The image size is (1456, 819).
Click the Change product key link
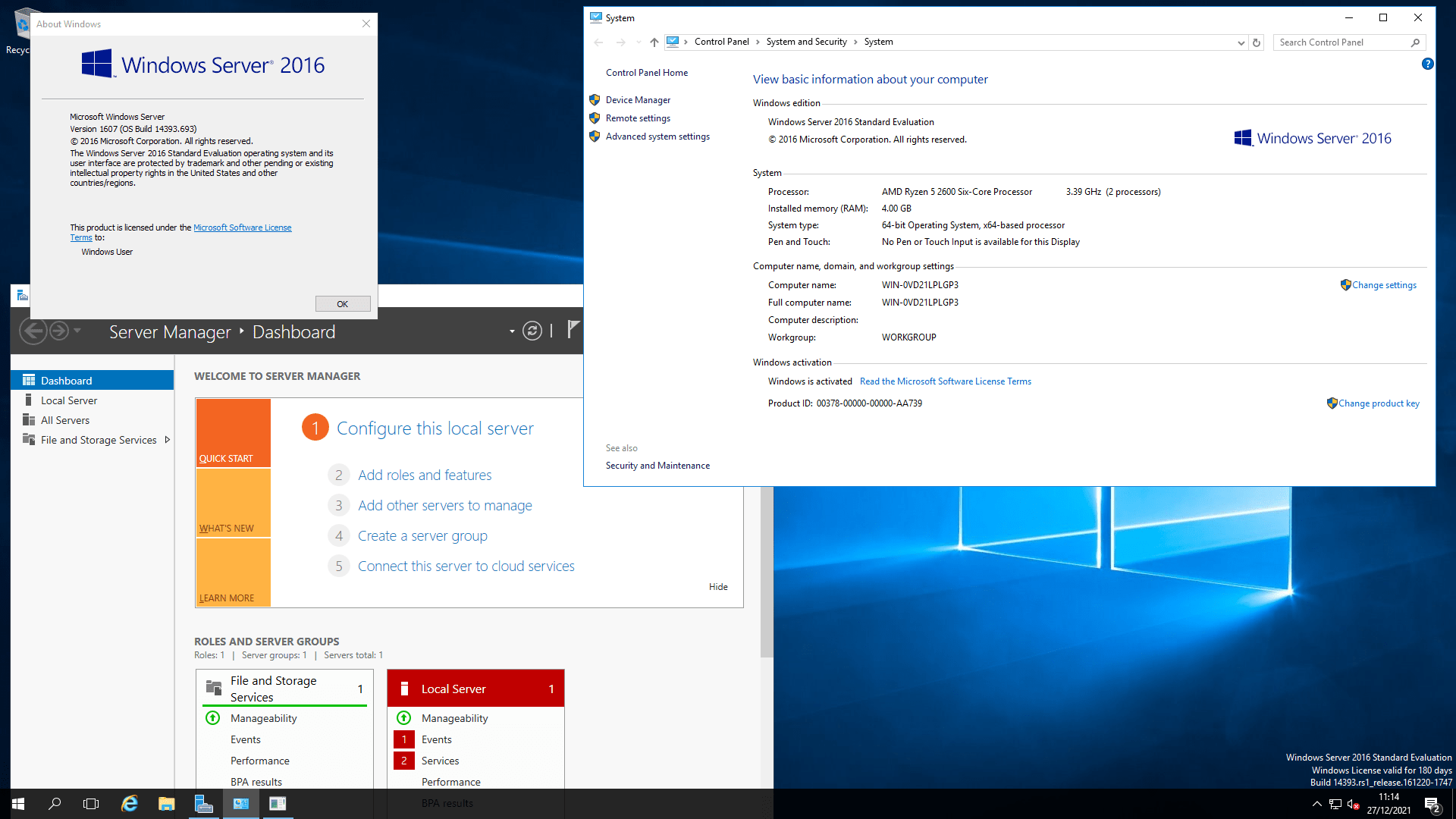[x=1379, y=403]
